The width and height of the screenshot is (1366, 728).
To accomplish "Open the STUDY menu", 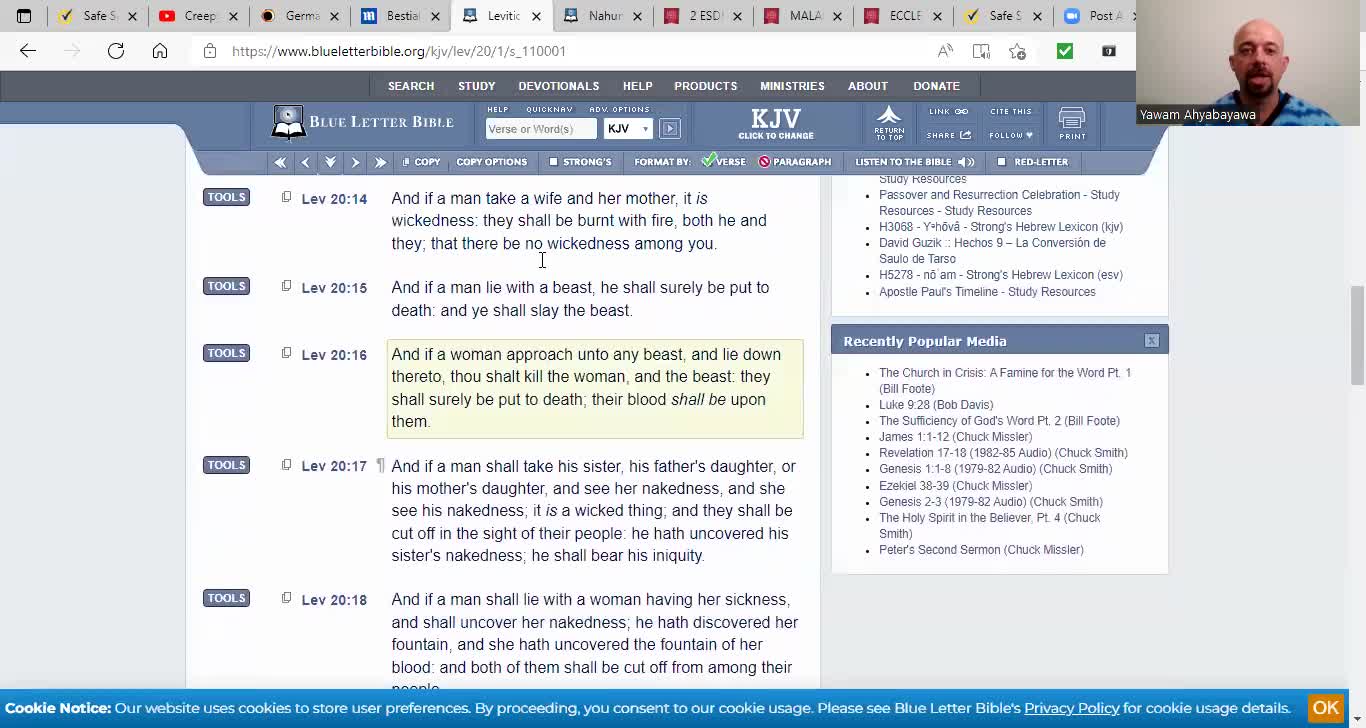I will pyautogui.click(x=477, y=86).
